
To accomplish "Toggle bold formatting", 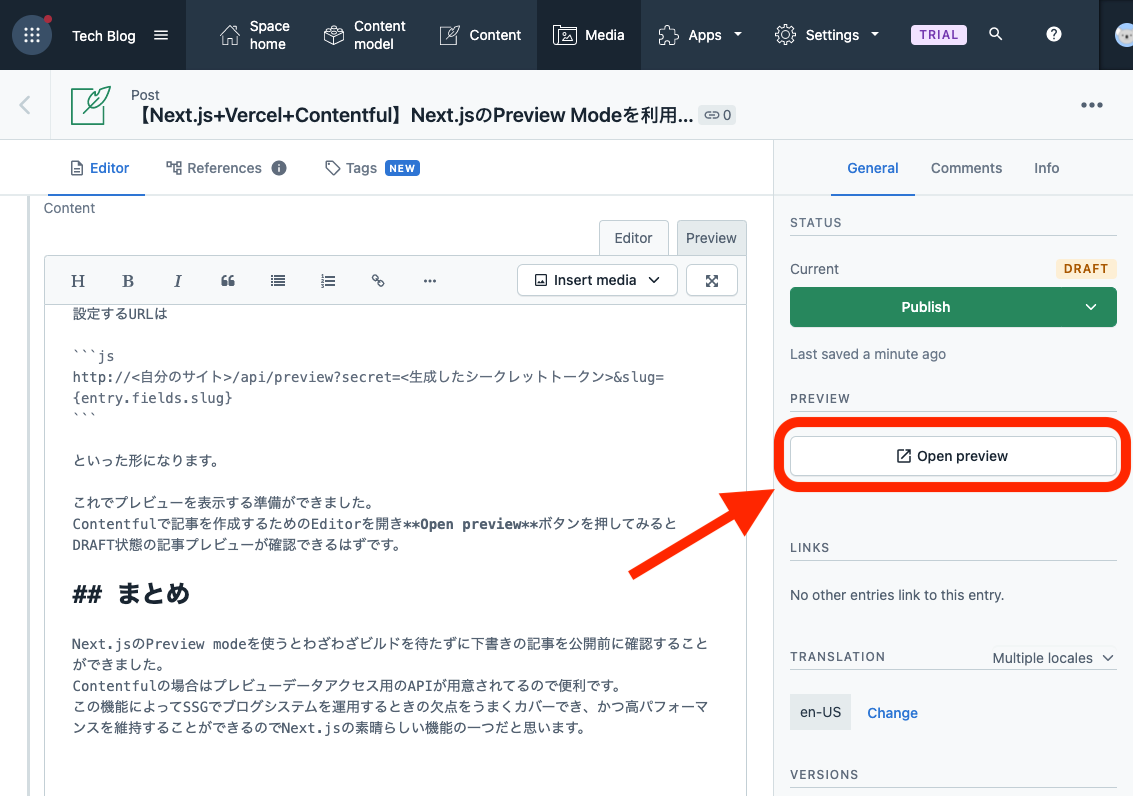I will (128, 281).
